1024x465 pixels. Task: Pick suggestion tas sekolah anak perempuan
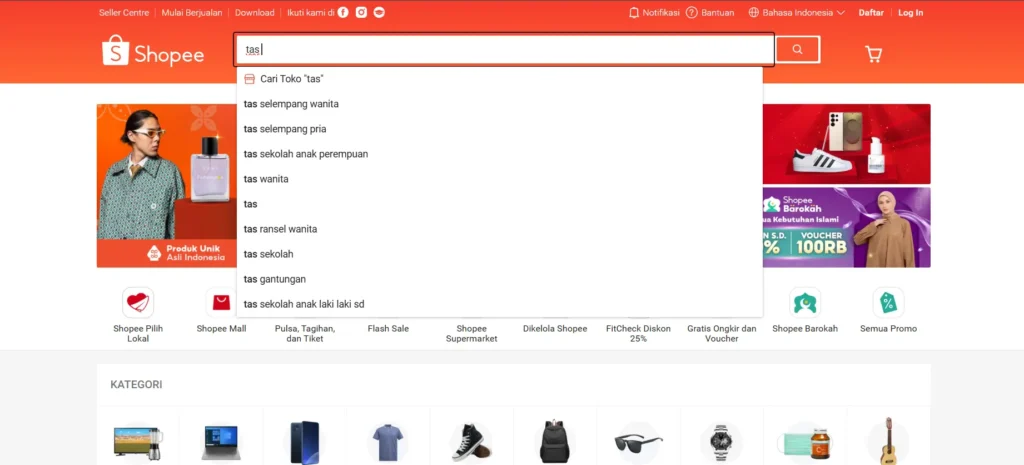point(500,154)
